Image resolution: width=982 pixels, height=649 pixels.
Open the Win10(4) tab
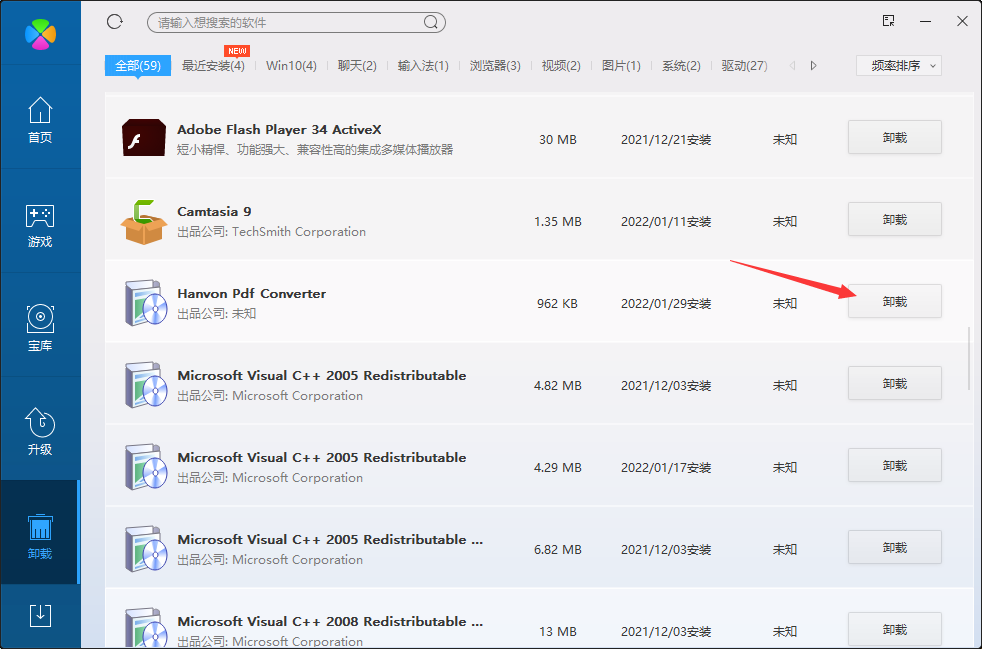pos(291,66)
